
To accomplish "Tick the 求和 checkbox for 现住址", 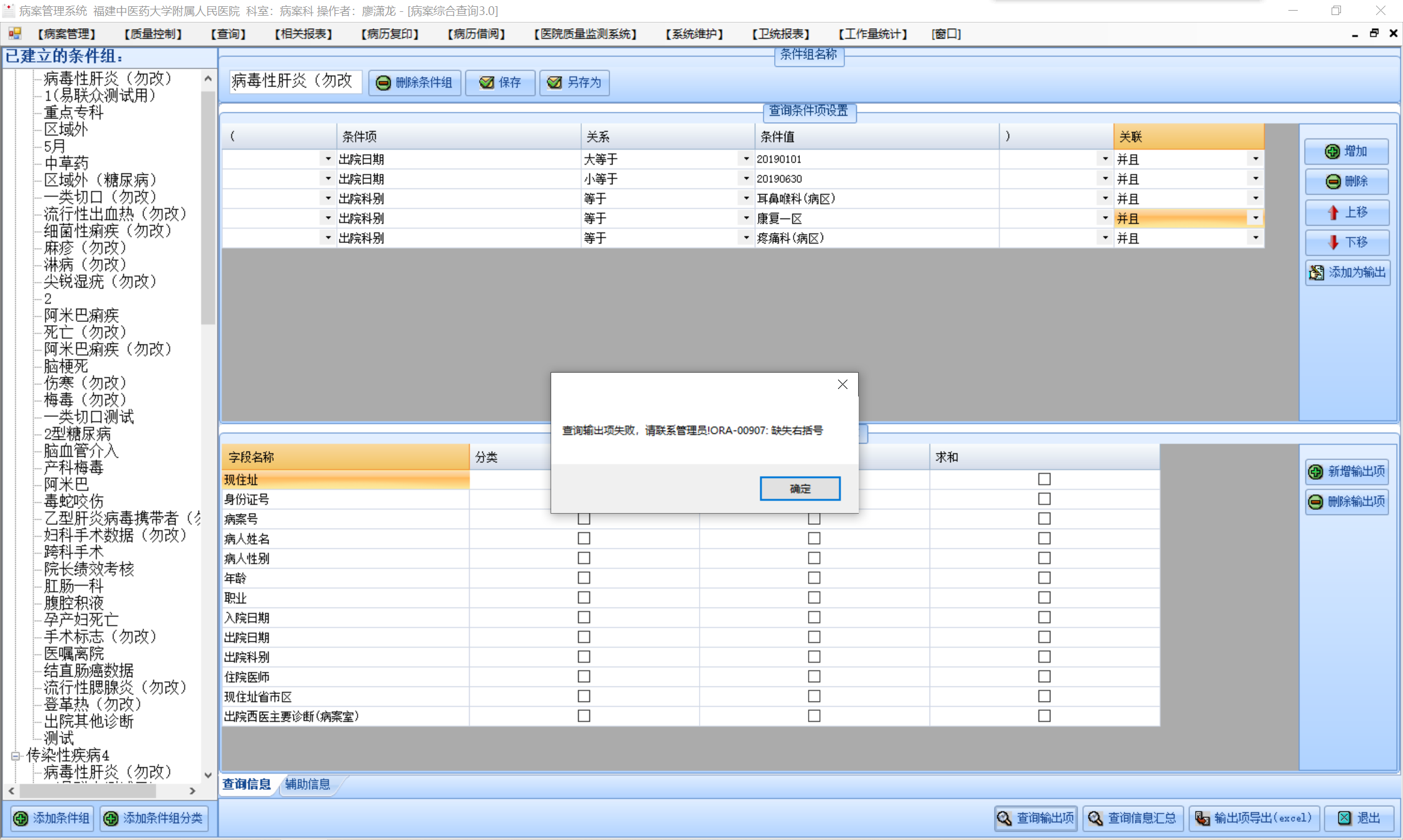I will pos(1044,479).
